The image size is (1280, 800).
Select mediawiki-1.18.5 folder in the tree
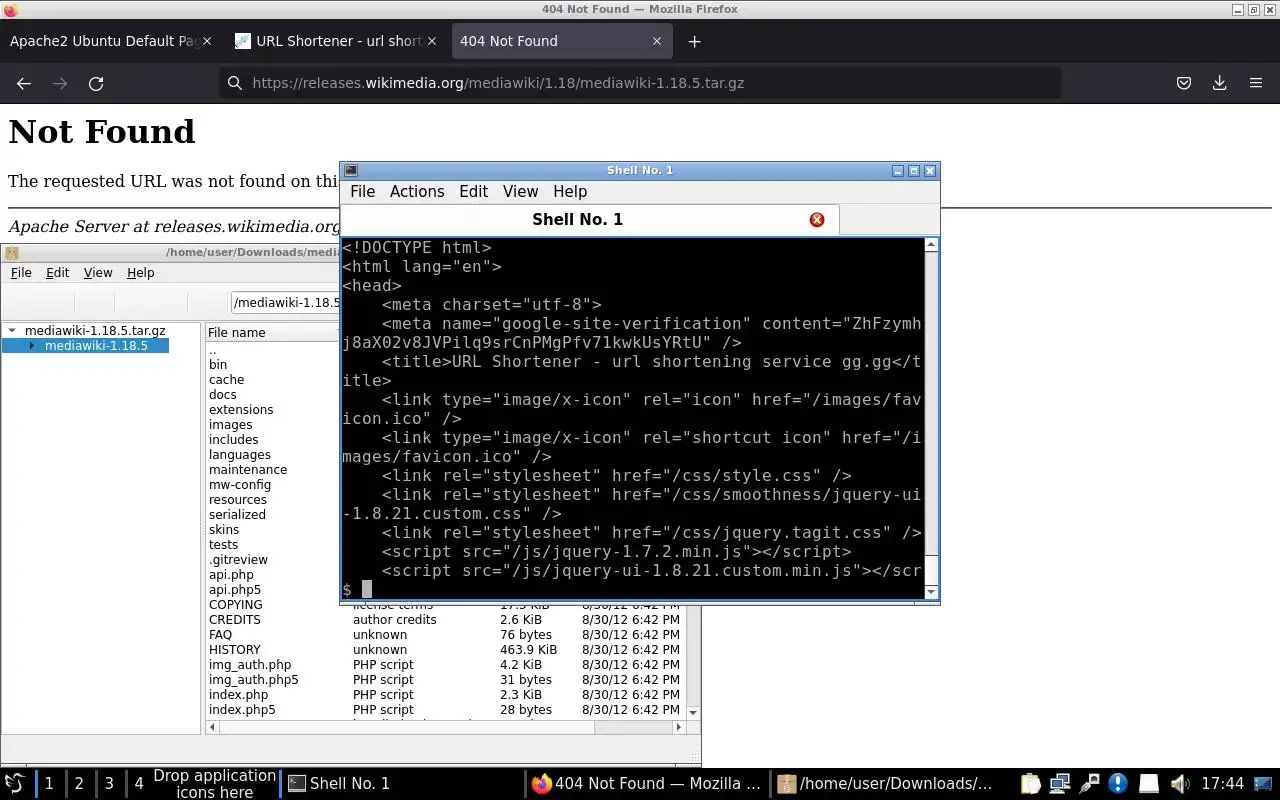click(x=96, y=346)
